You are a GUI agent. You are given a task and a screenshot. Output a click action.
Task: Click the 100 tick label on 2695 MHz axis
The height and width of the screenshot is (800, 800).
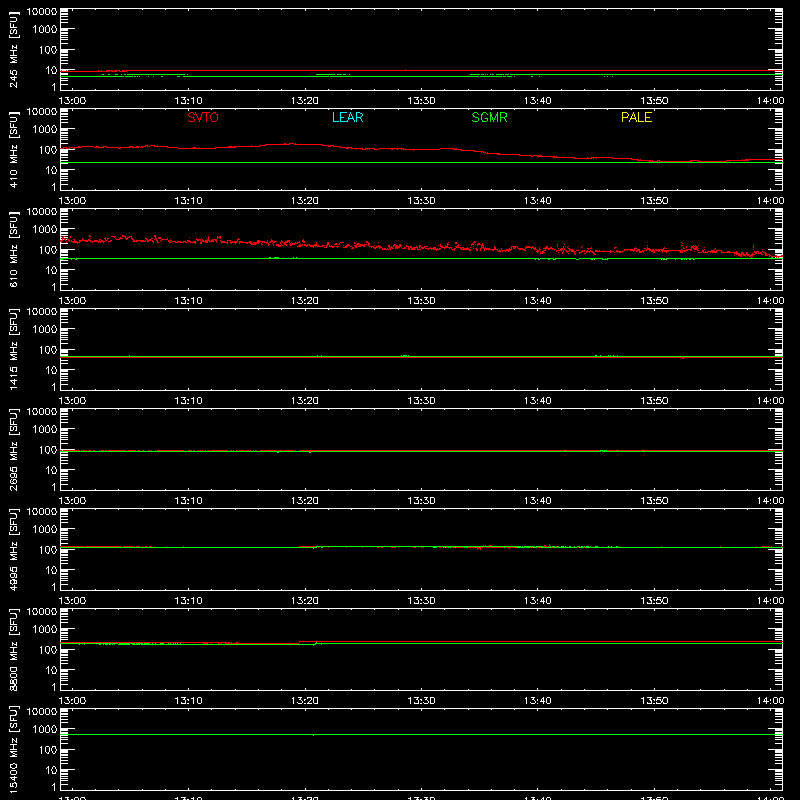[x=48, y=450]
